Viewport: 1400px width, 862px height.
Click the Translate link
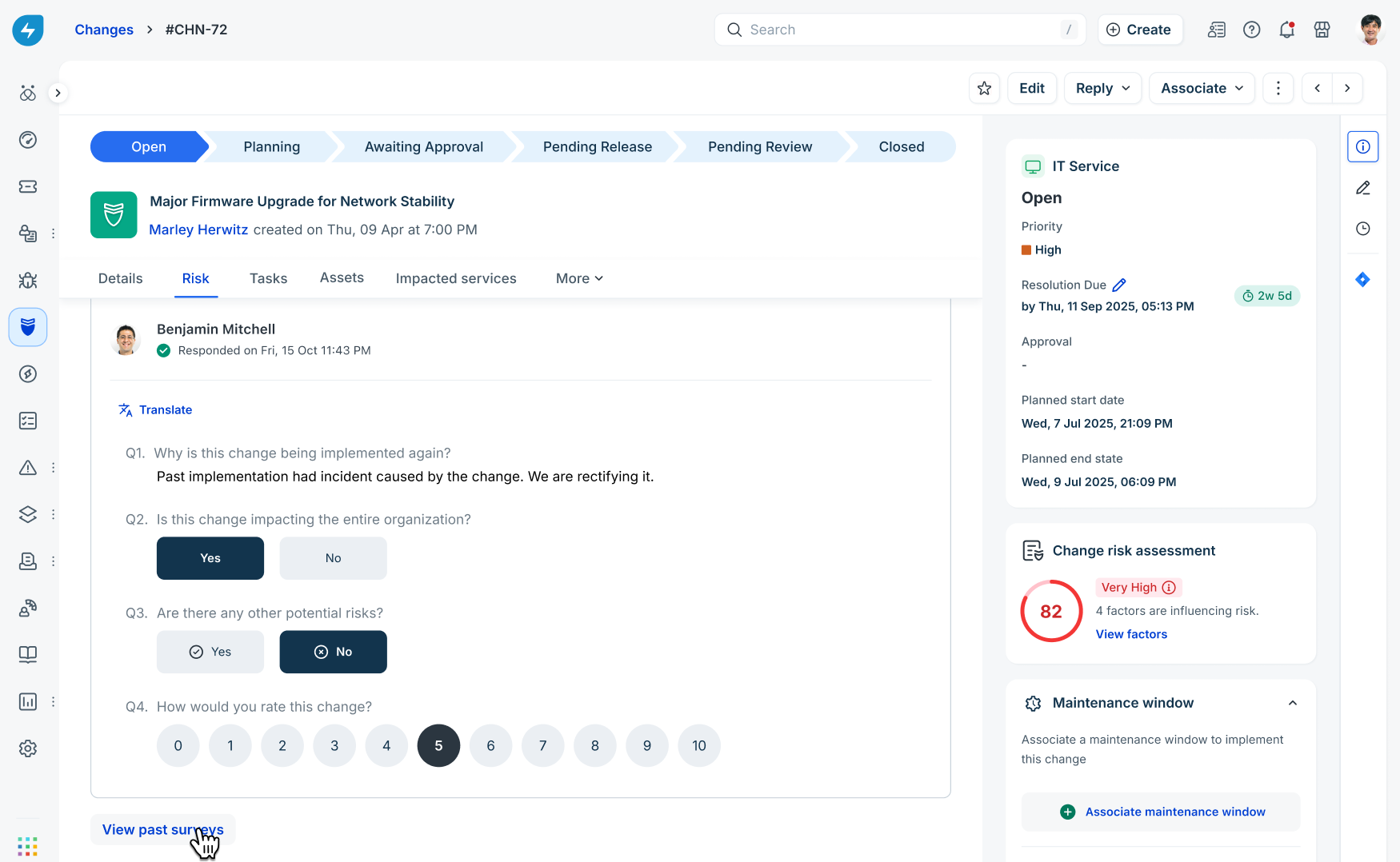155,409
